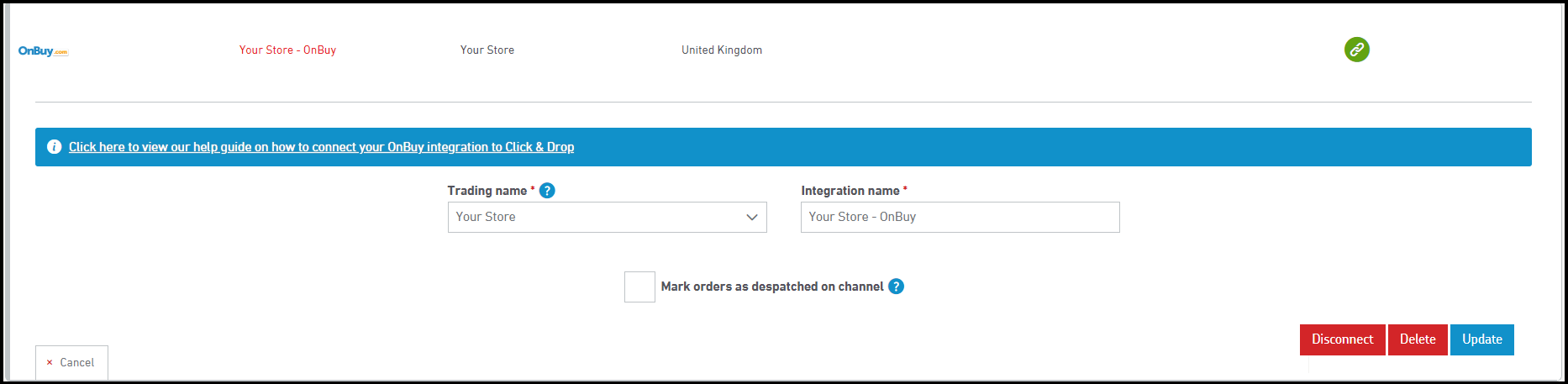
Task: Enable Mark orders as despatched checkbox
Action: [639, 287]
